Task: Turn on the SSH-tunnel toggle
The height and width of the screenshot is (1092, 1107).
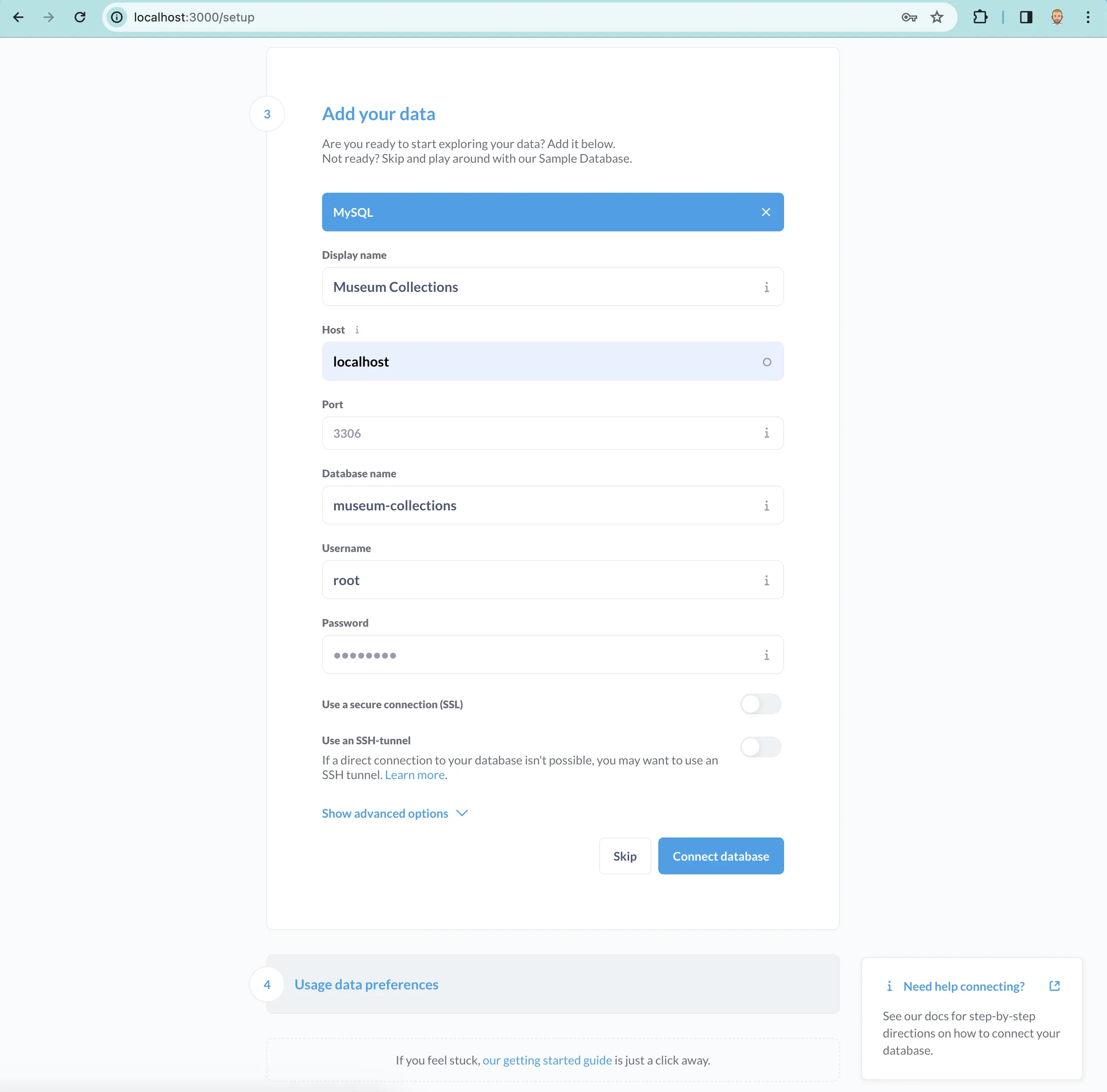Action: click(760, 747)
